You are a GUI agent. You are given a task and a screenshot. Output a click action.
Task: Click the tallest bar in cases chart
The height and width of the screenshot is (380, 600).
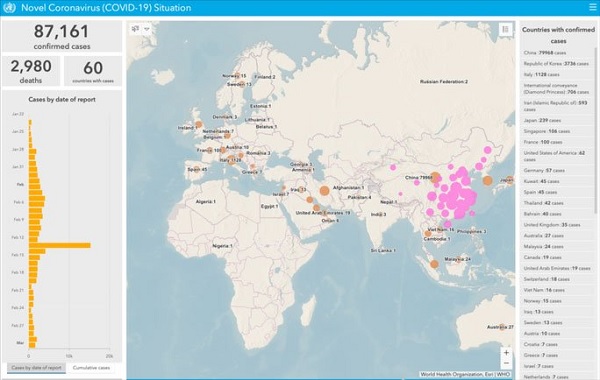60,245
